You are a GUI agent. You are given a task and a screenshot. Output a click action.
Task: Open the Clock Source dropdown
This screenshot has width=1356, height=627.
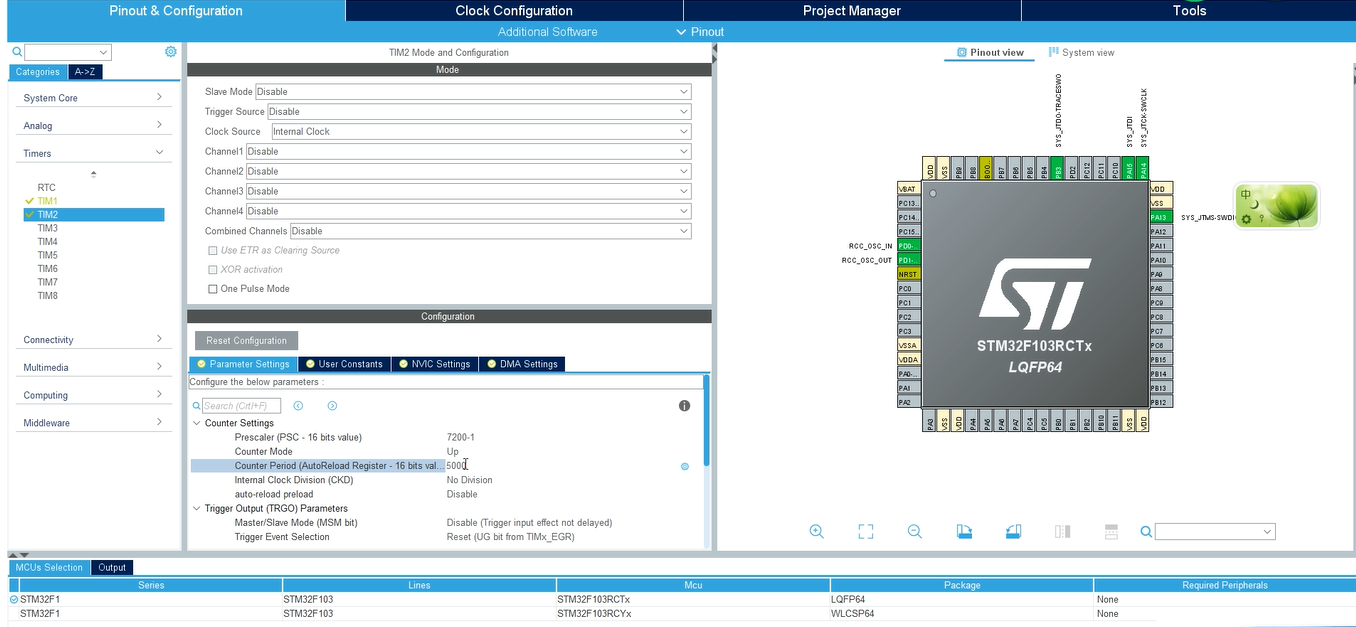pos(481,132)
